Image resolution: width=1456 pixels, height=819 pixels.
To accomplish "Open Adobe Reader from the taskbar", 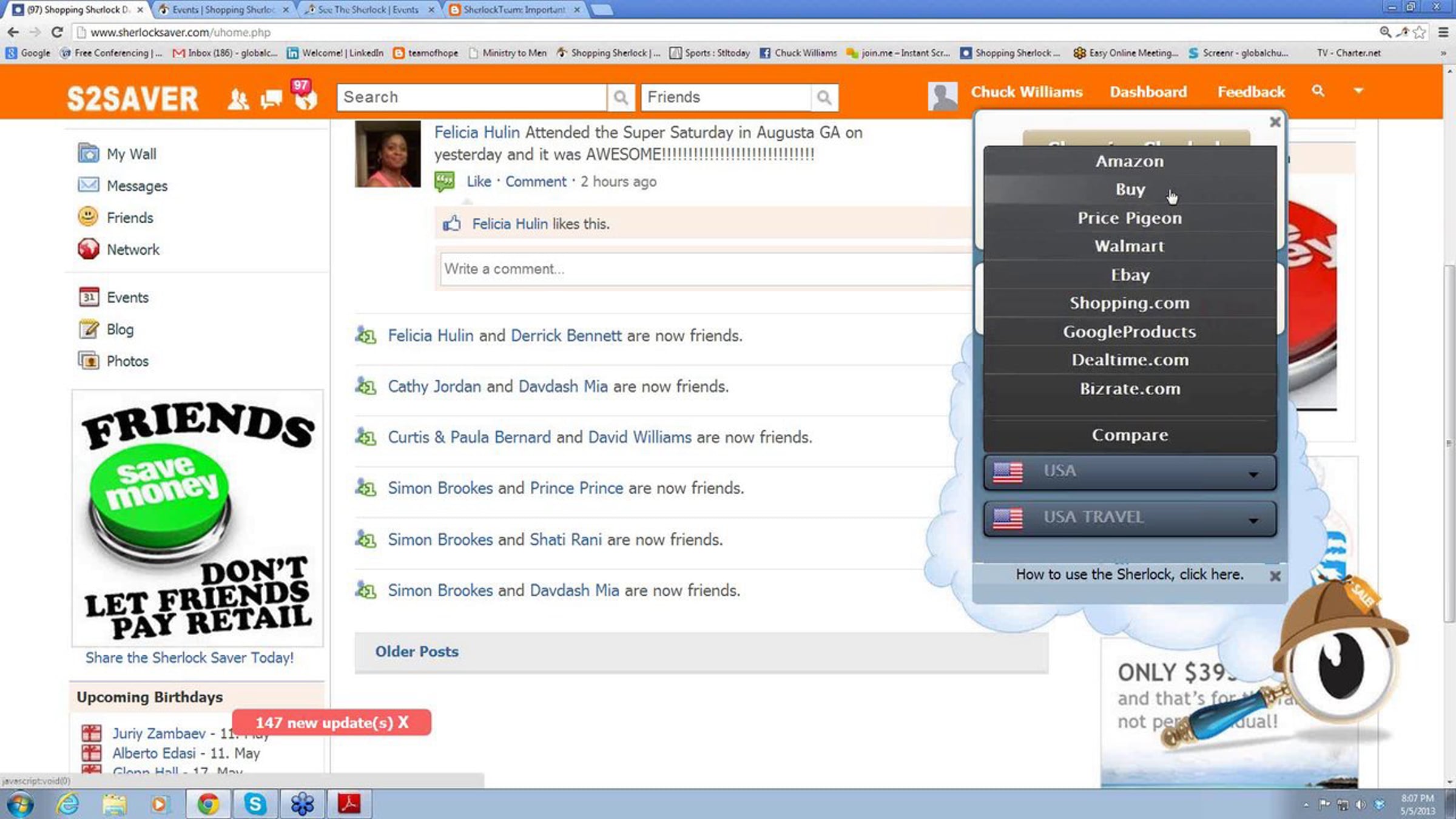I will (349, 804).
